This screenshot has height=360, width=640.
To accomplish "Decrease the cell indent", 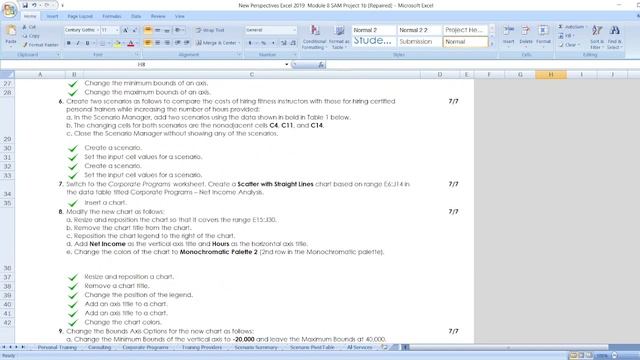I will tap(178, 43).
